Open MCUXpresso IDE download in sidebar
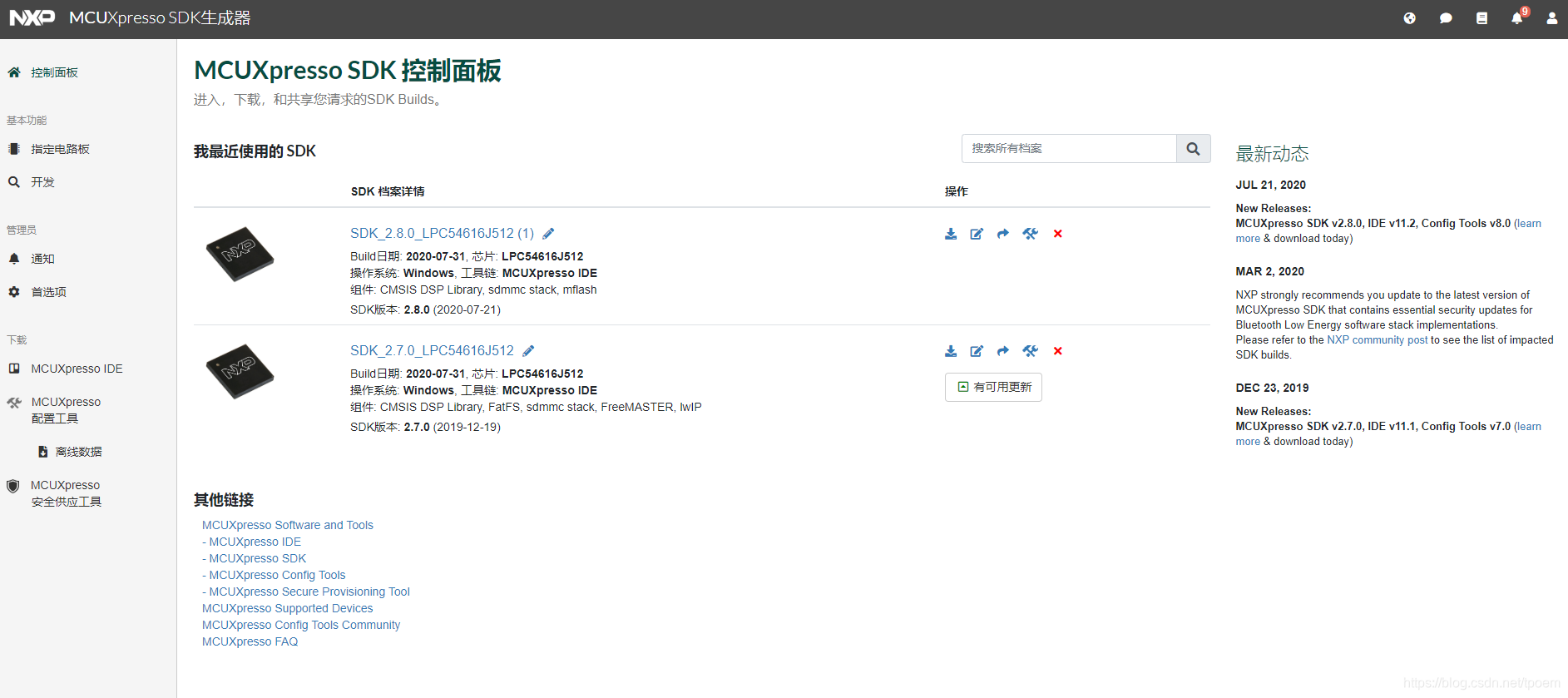 click(65, 369)
